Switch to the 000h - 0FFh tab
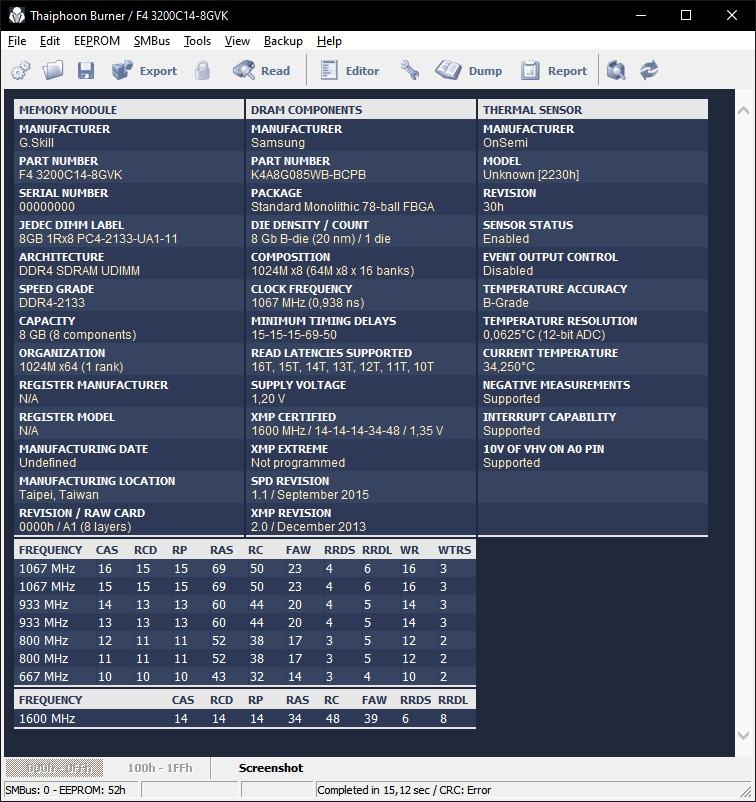The image size is (756, 802). coord(54,768)
